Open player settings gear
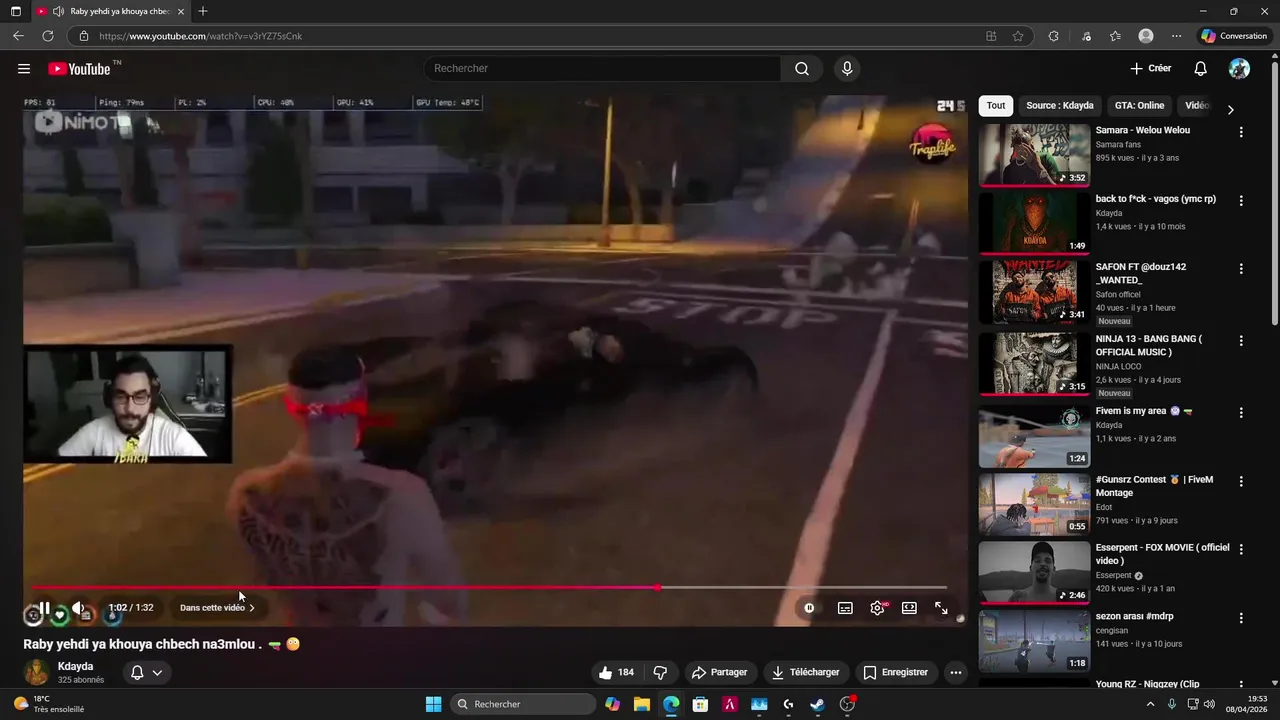This screenshot has height=720, width=1280. point(877,607)
